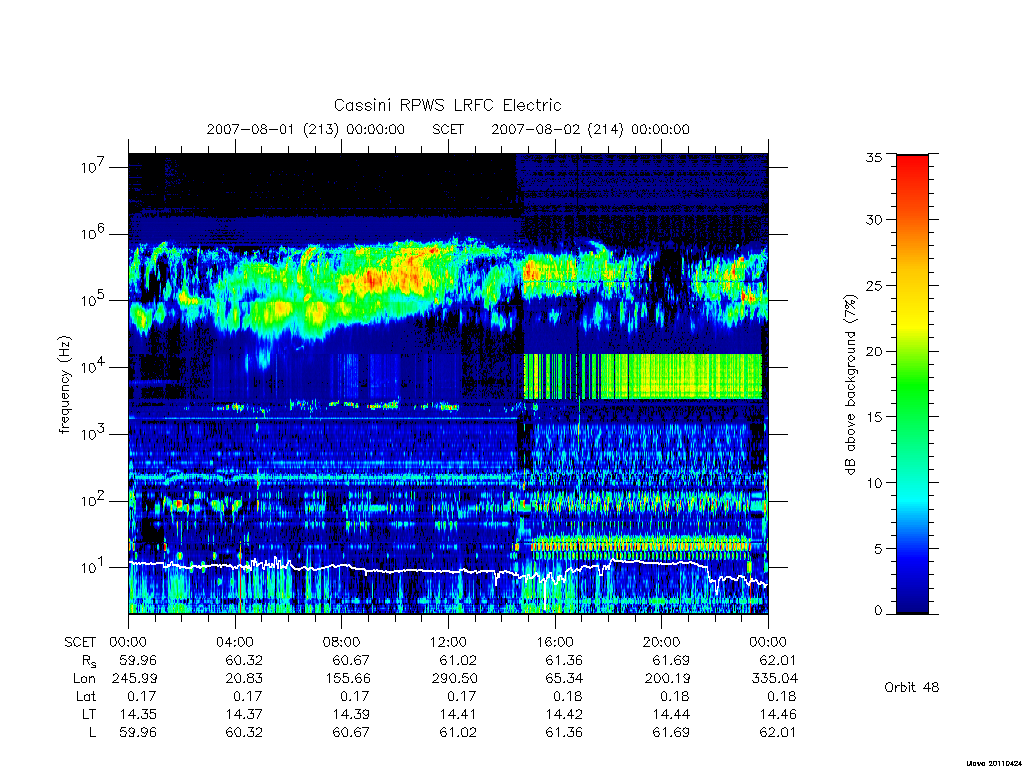1024x768 pixels.
Task: Click the cyan region of colorbar near 10
Action: click(912, 483)
